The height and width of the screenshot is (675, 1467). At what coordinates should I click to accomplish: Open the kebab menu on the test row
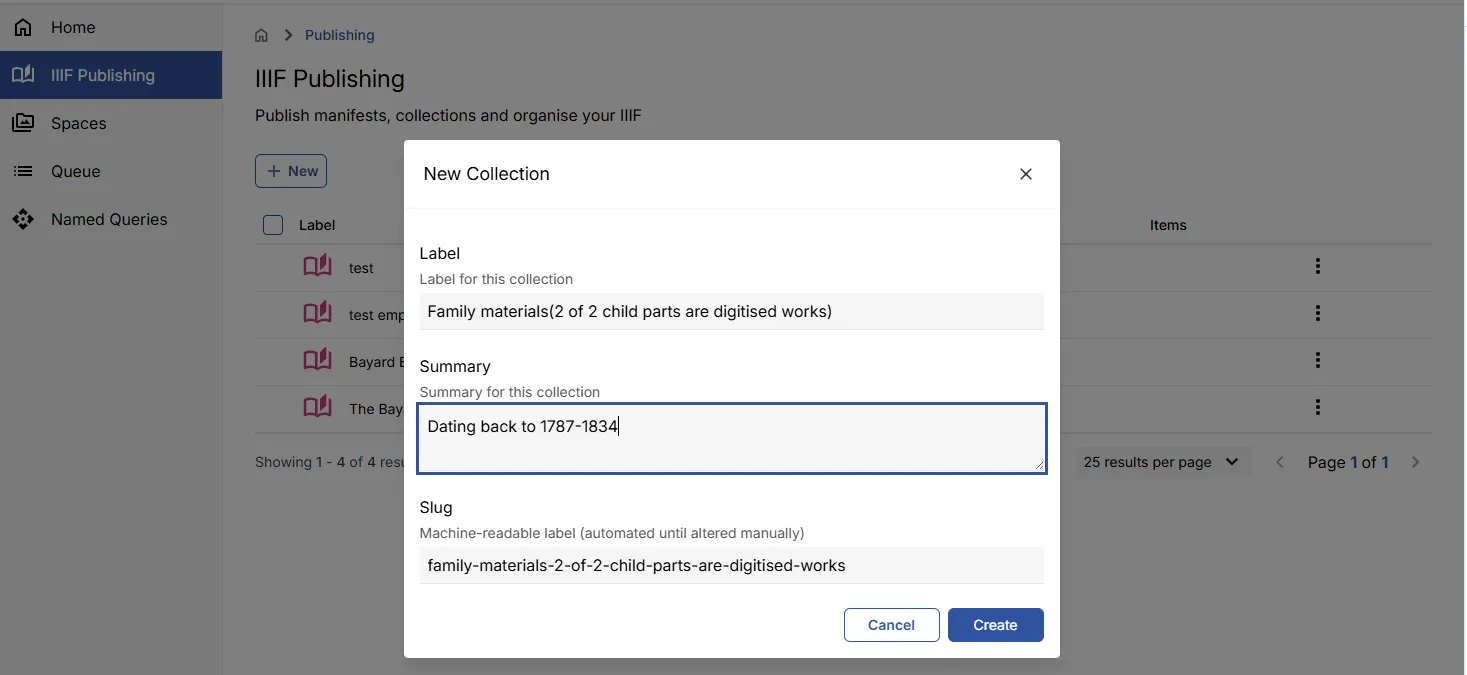click(x=1318, y=267)
